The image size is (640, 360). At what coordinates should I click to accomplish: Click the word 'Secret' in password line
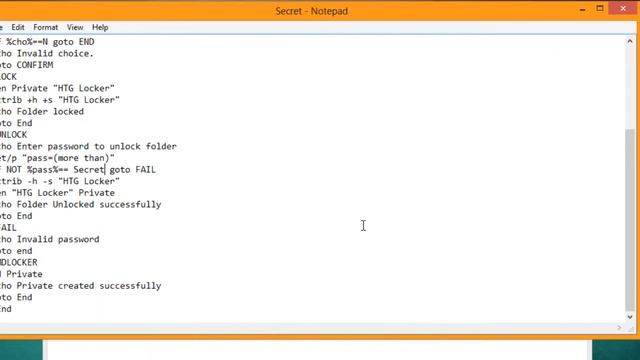pyautogui.click(x=89, y=169)
